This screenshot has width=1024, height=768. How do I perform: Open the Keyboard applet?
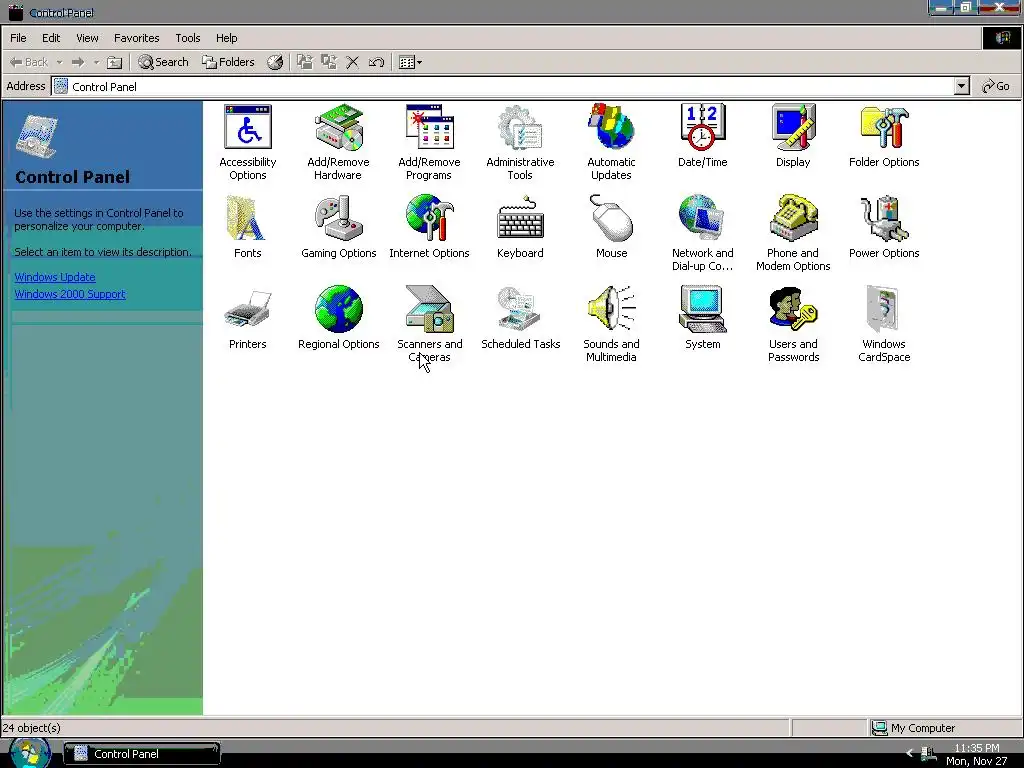[x=520, y=219]
